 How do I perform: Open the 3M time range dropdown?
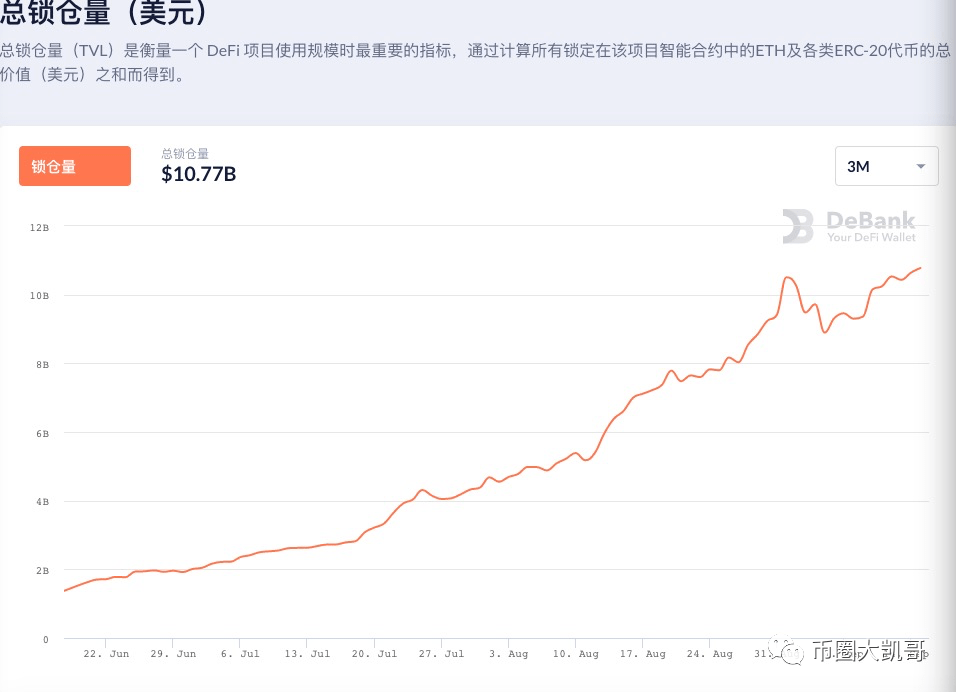click(x=886, y=166)
